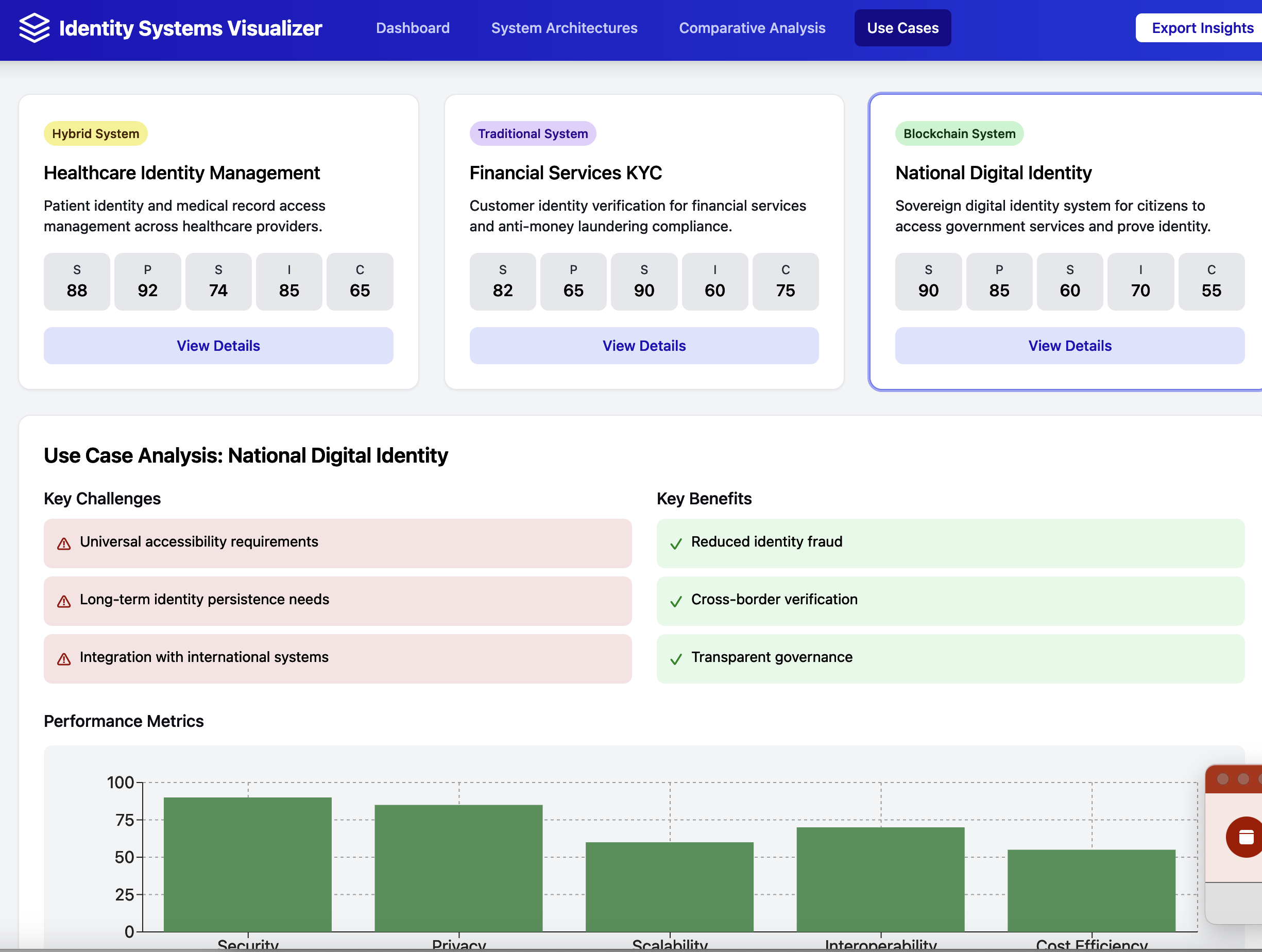Image resolution: width=1262 pixels, height=952 pixels.
Task: Click checkmark icon beside Transparent governance
Action: point(676,659)
